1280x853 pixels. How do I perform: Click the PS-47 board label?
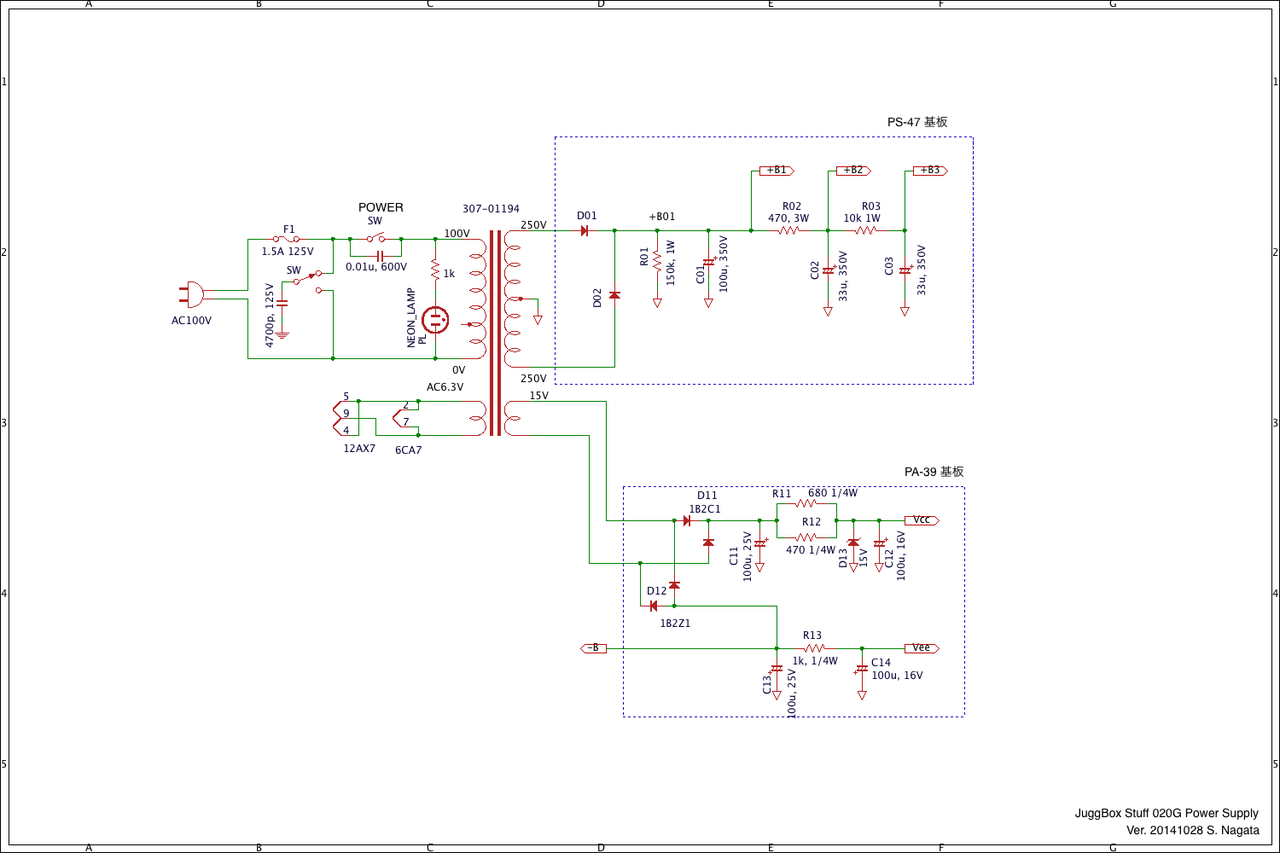tap(917, 122)
